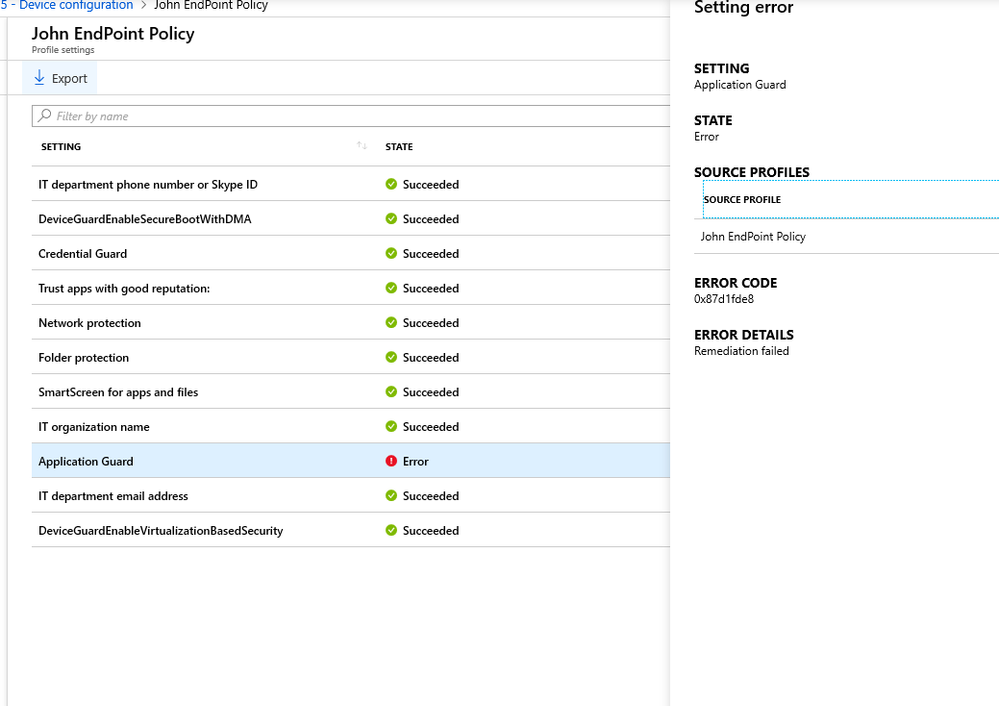The image size is (999, 706).
Task: Select John EndPoint Policy source profile row
Action: pyautogui.click(x=753, y=237)
